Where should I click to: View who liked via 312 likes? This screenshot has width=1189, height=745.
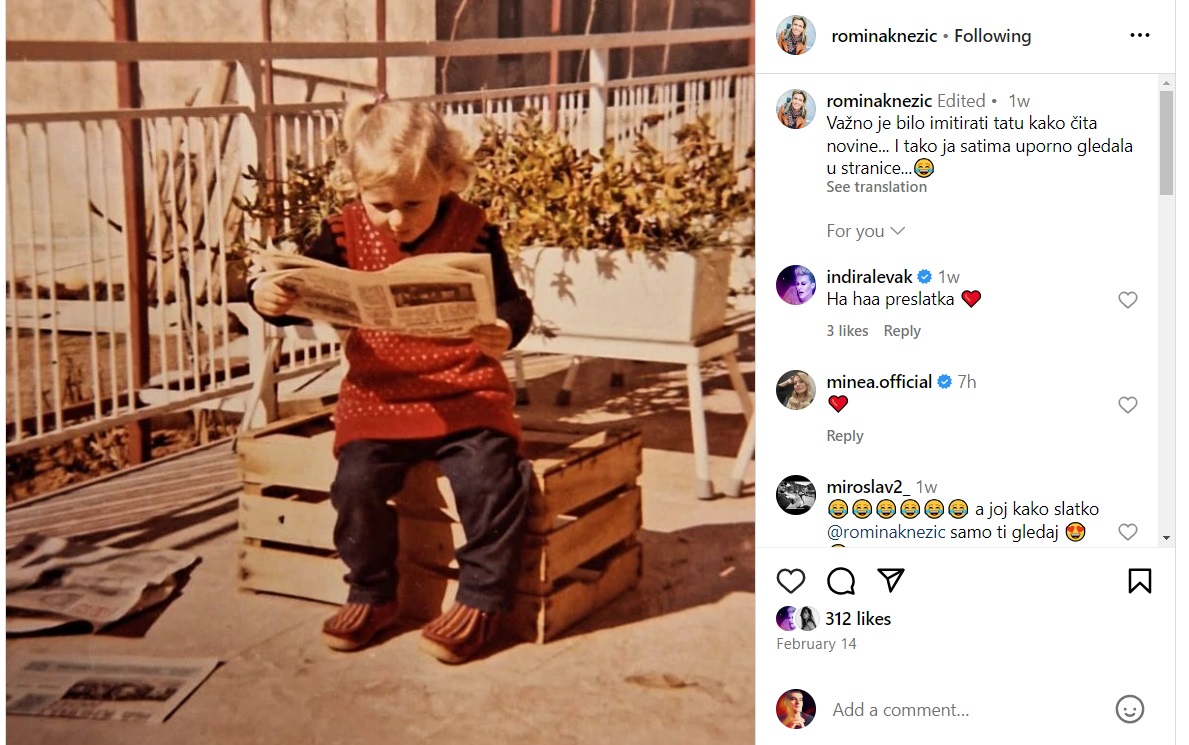[x=858, y=619]
